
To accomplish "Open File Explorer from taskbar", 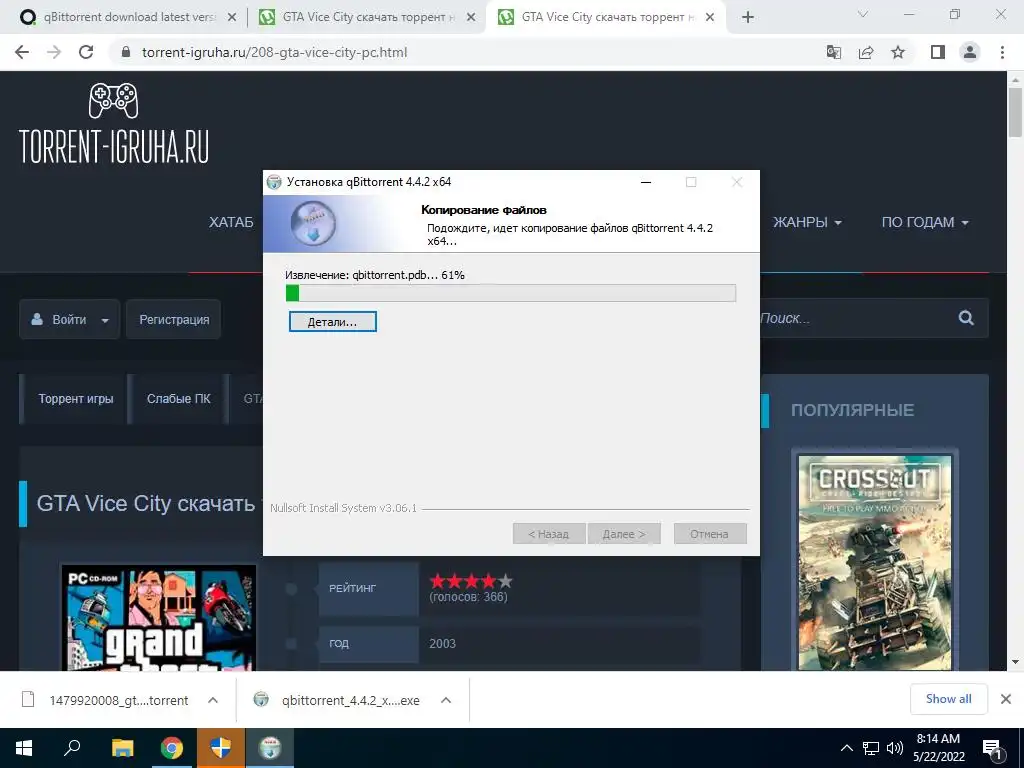I will (122, 748).
